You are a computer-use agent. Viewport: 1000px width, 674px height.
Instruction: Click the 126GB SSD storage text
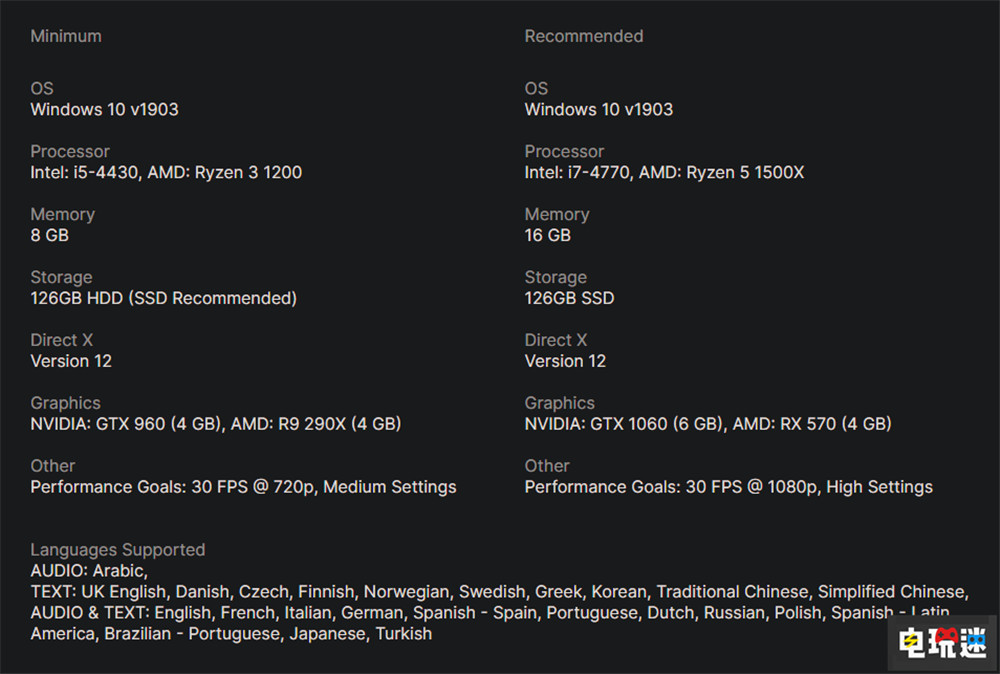pyautogui.click(x=570, y=298)
